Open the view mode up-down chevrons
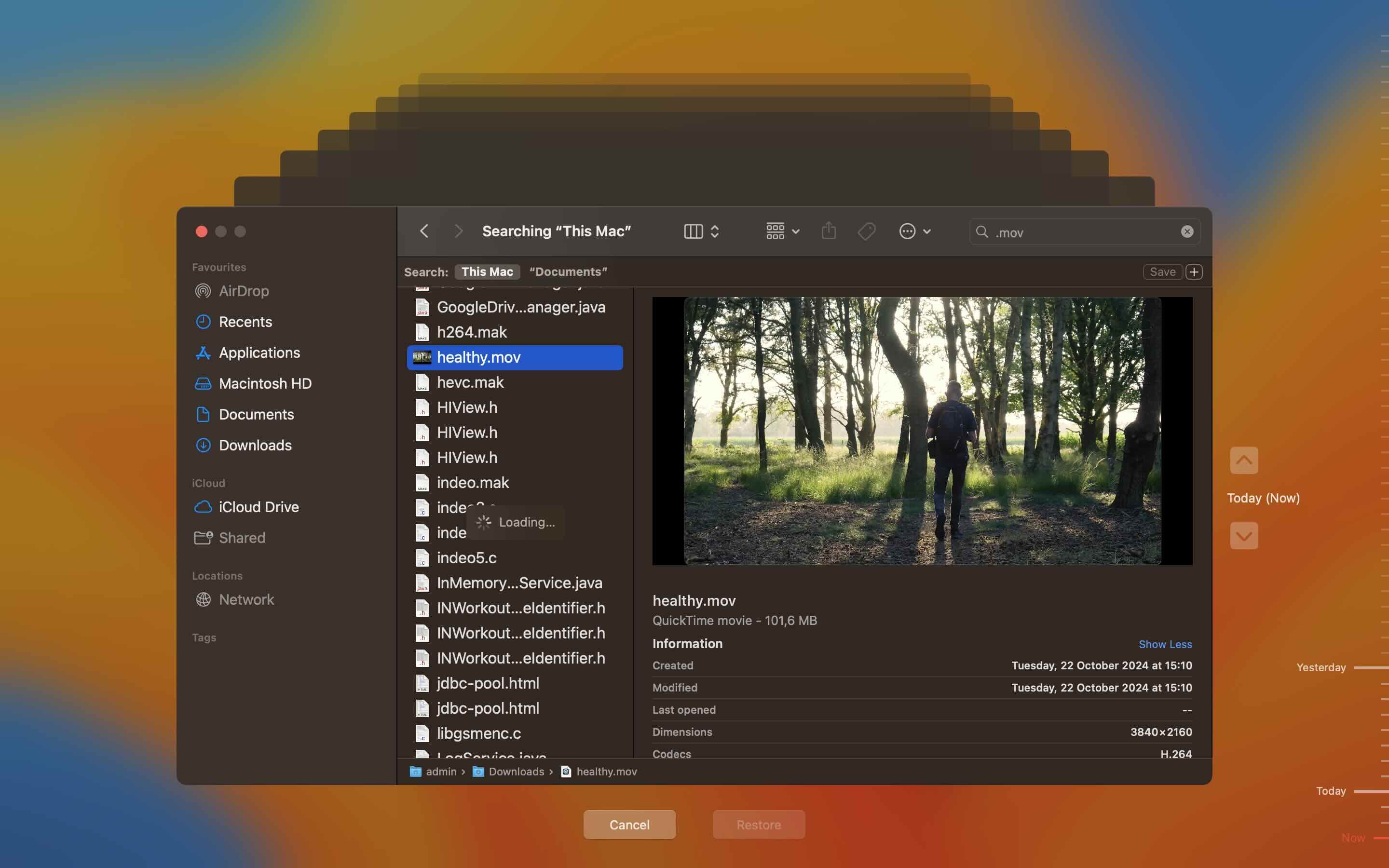The height and width of the screenshot is (868, 1389). [715, 231]
